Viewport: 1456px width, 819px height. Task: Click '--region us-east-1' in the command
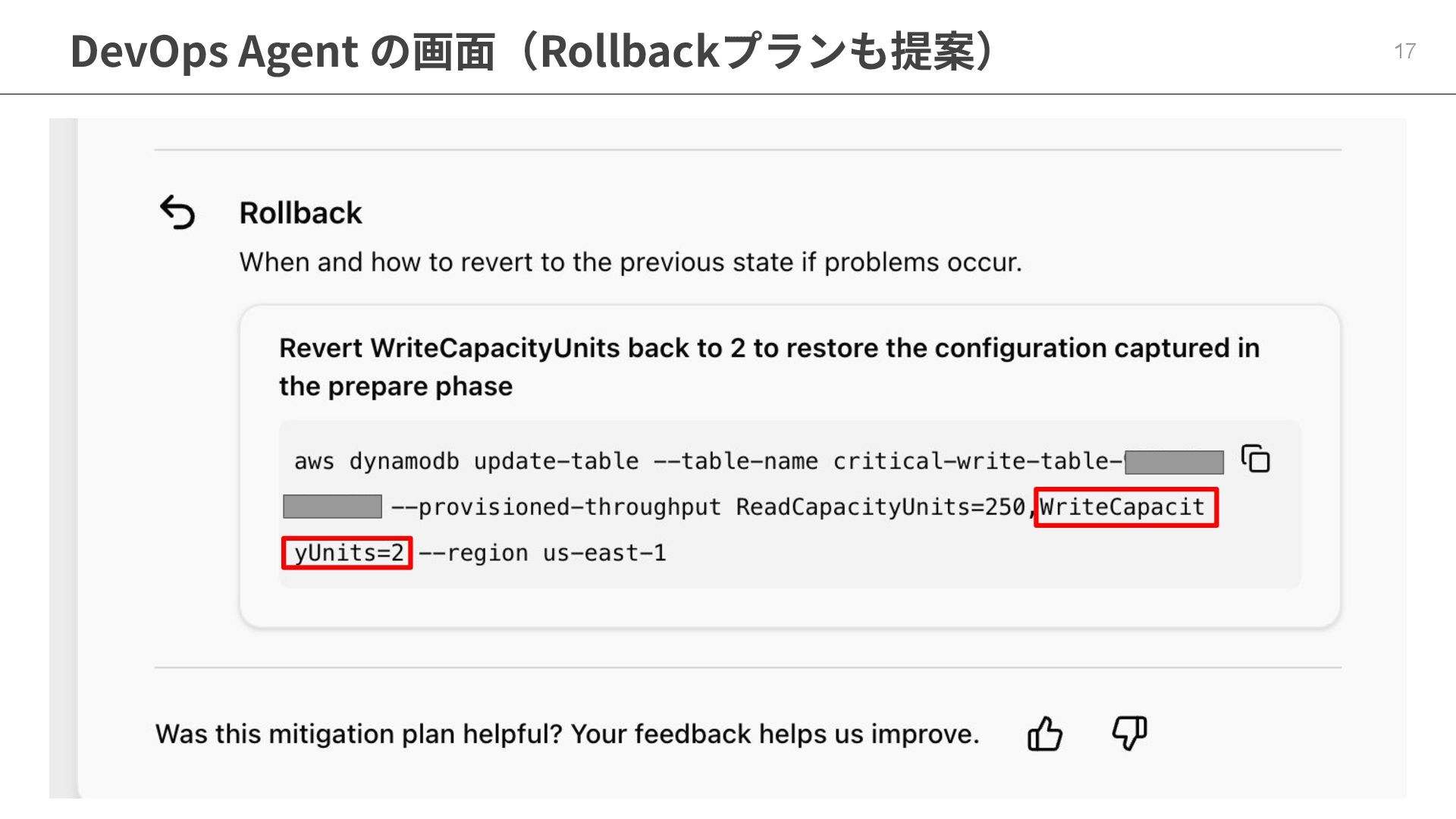point(542,553)
